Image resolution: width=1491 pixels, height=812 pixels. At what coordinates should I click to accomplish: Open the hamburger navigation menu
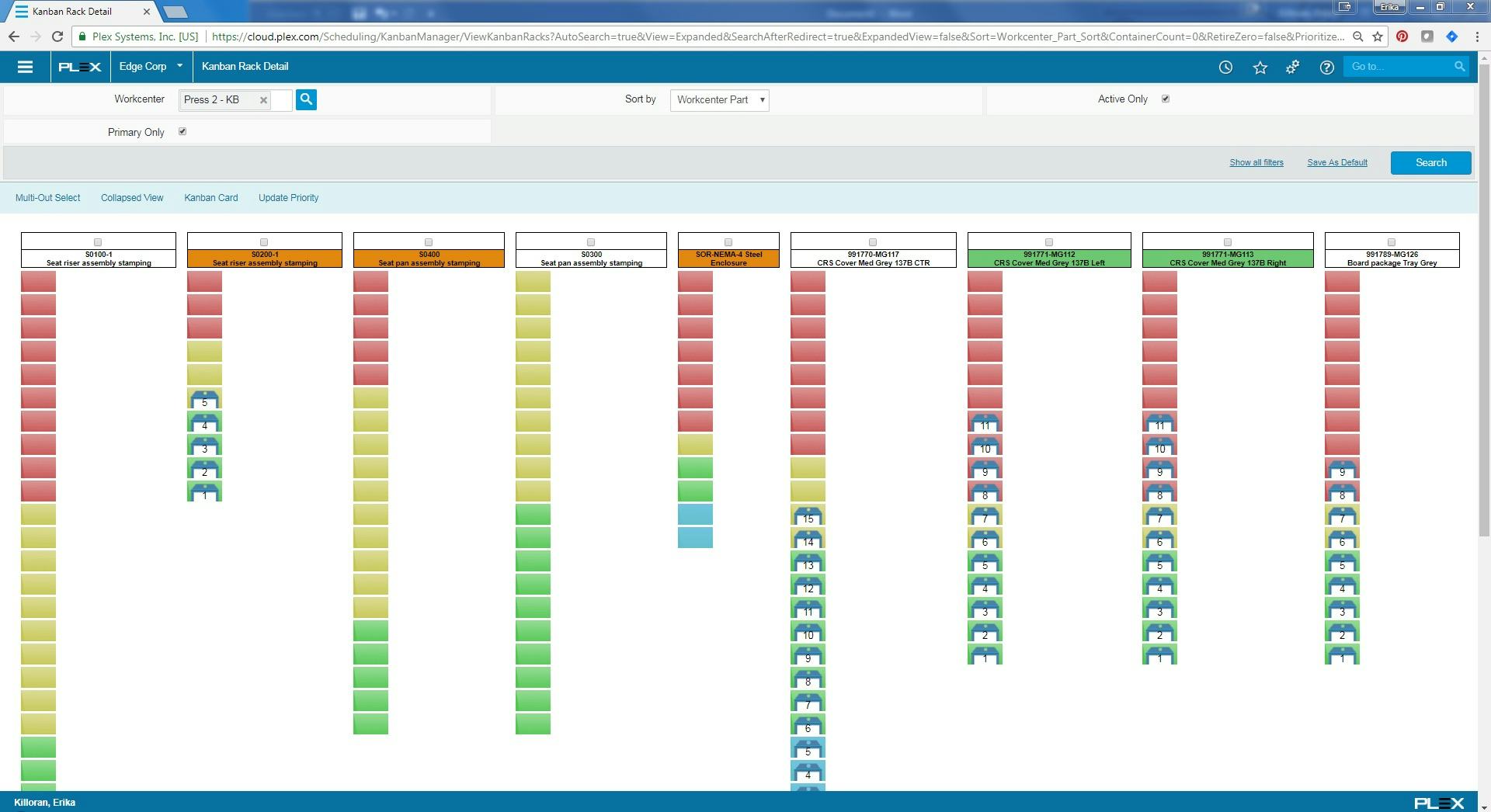coord(26,67)
